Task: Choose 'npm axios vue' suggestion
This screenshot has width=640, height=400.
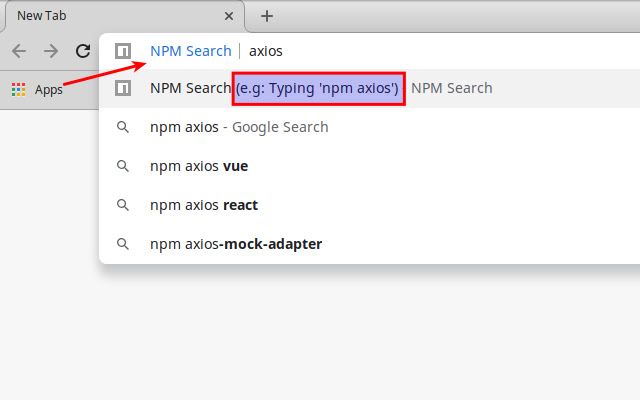Action: [369, 166]
